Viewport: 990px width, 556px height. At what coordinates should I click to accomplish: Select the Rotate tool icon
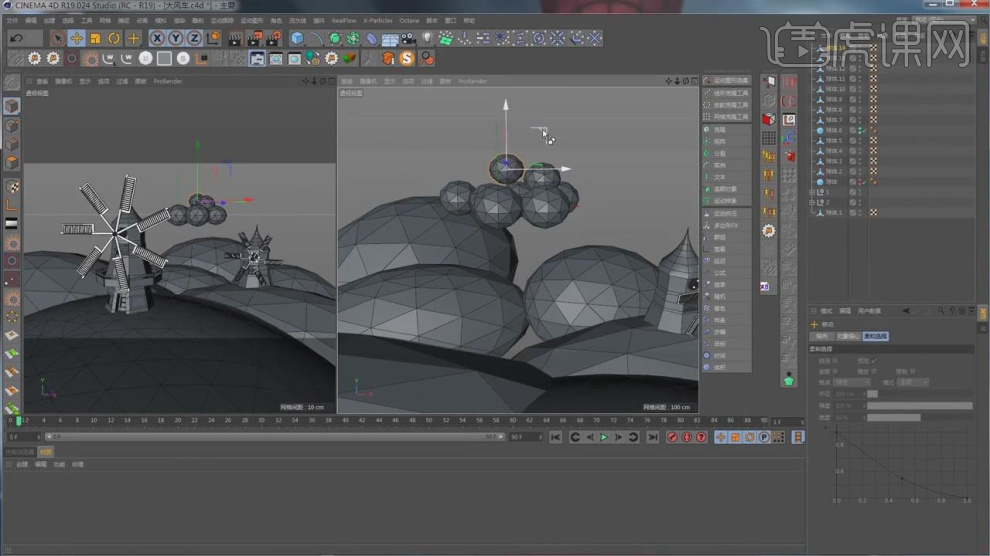coord(114,38)
